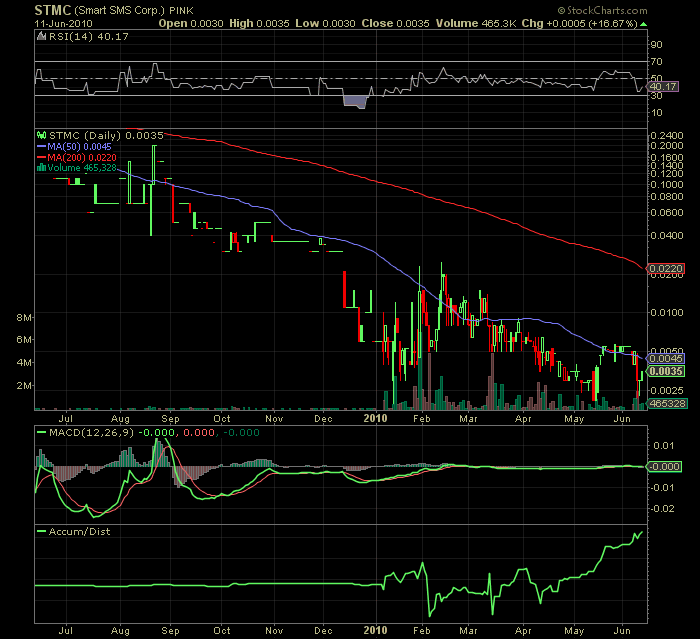The image size is (700, 639).
Task: Click the blue 0.0045 MA(50) price tag
Action: coord(662,357)
